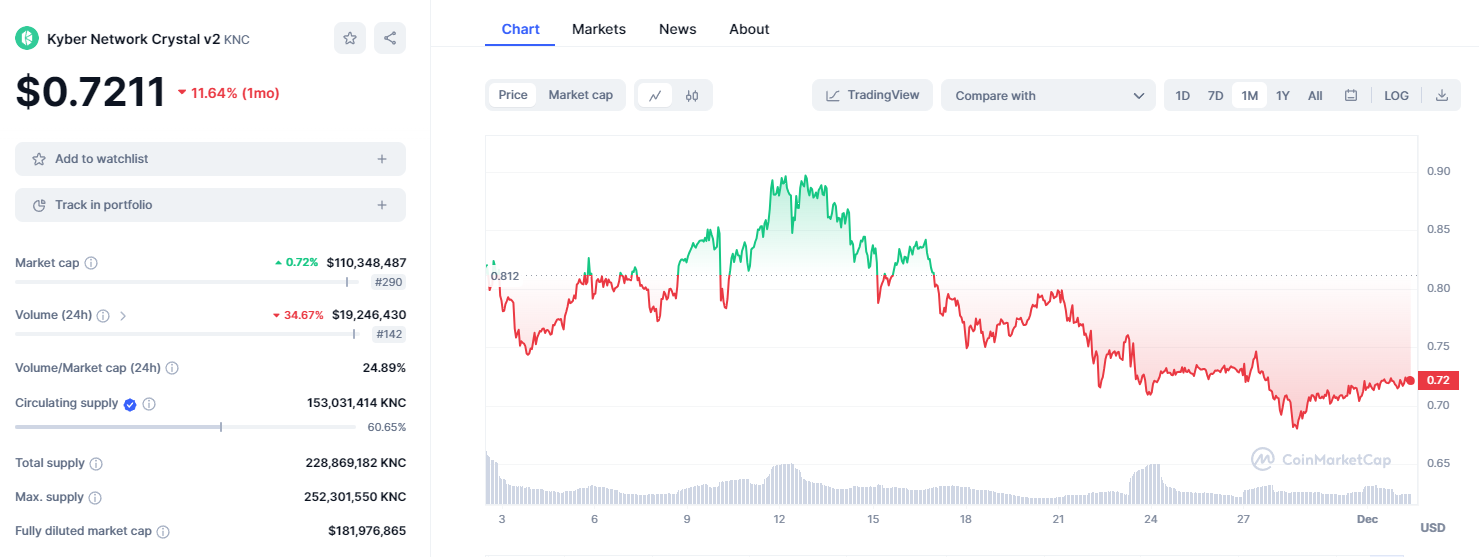Toggle LOG scale on chart
This screenshot has height=557, width=1479.
(x=1396, y=96)
